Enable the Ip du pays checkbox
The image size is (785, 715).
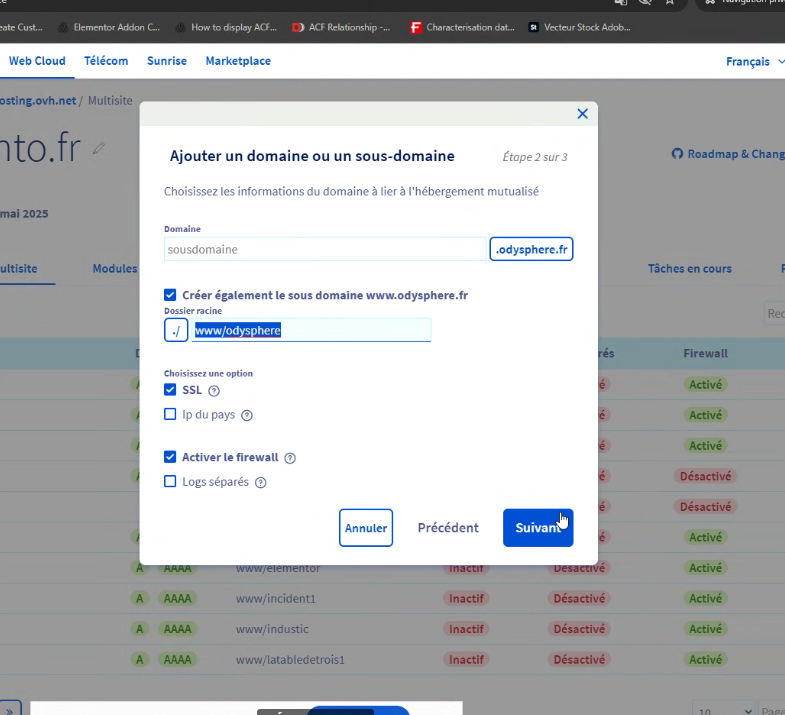pyautogui.click(x=170, y=415)
